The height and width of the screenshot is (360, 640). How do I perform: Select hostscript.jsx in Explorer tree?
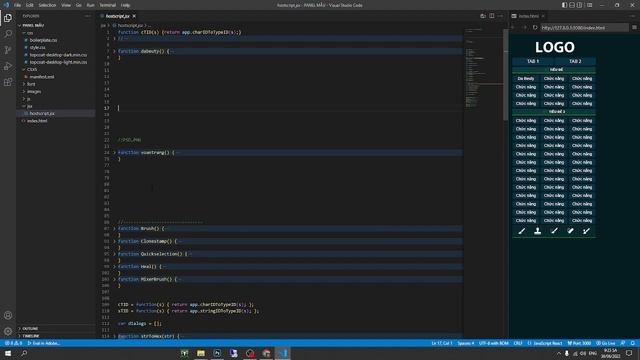pyautogui.click(x=42, y=113)
